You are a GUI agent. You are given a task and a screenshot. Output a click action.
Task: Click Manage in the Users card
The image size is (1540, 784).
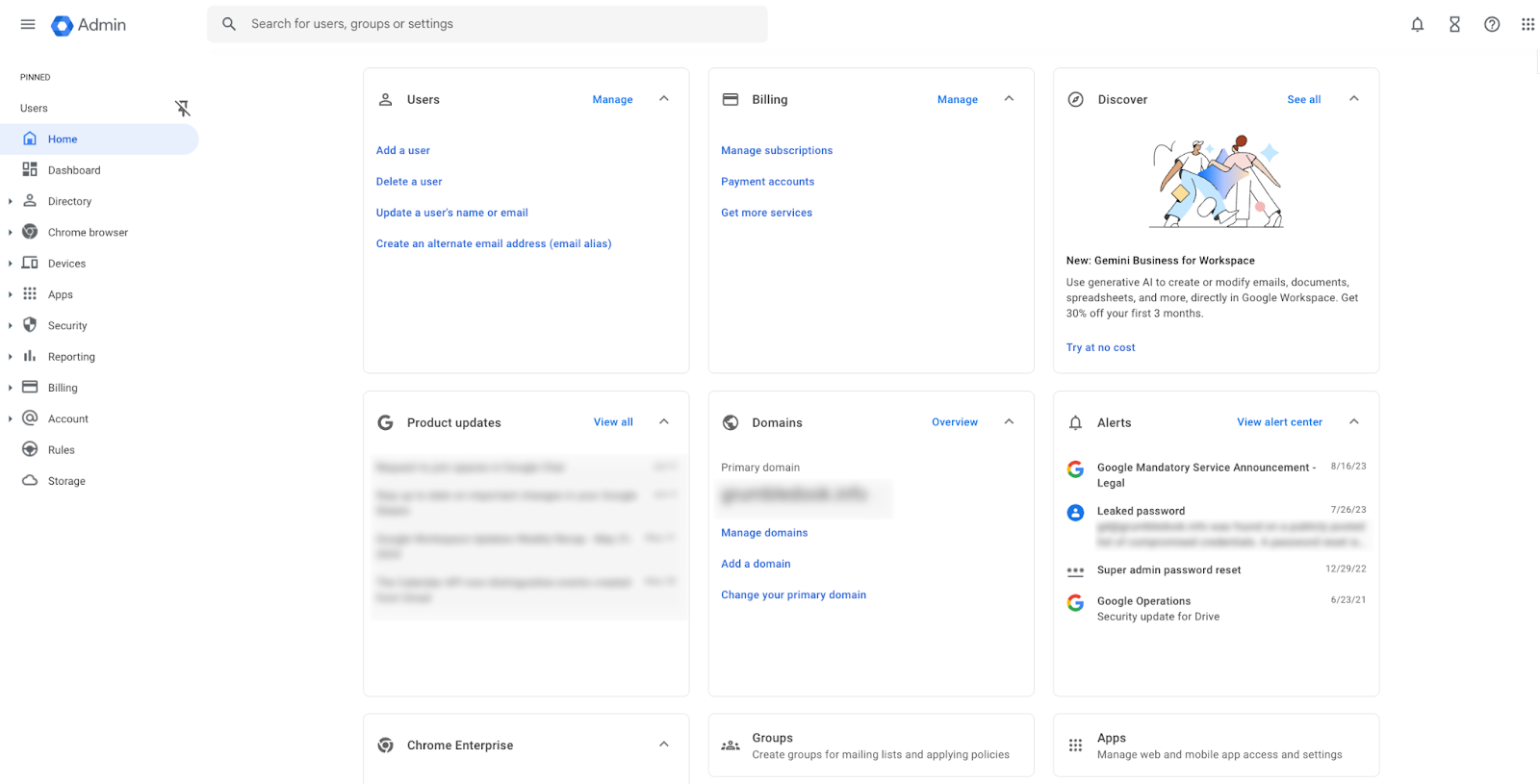pos(613,99)
